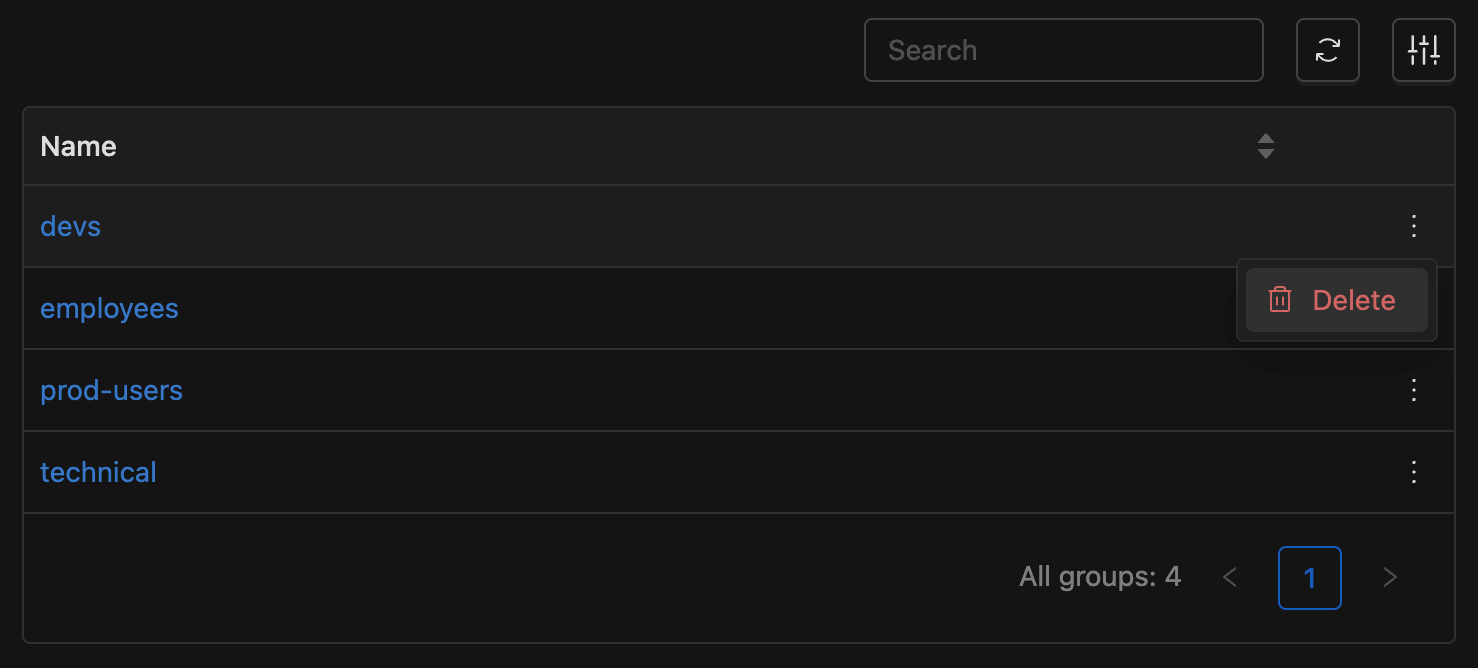Screen dimensions: 1478x668
Task: Go to next page with right chevron
Action: (x=1389, y=577)
